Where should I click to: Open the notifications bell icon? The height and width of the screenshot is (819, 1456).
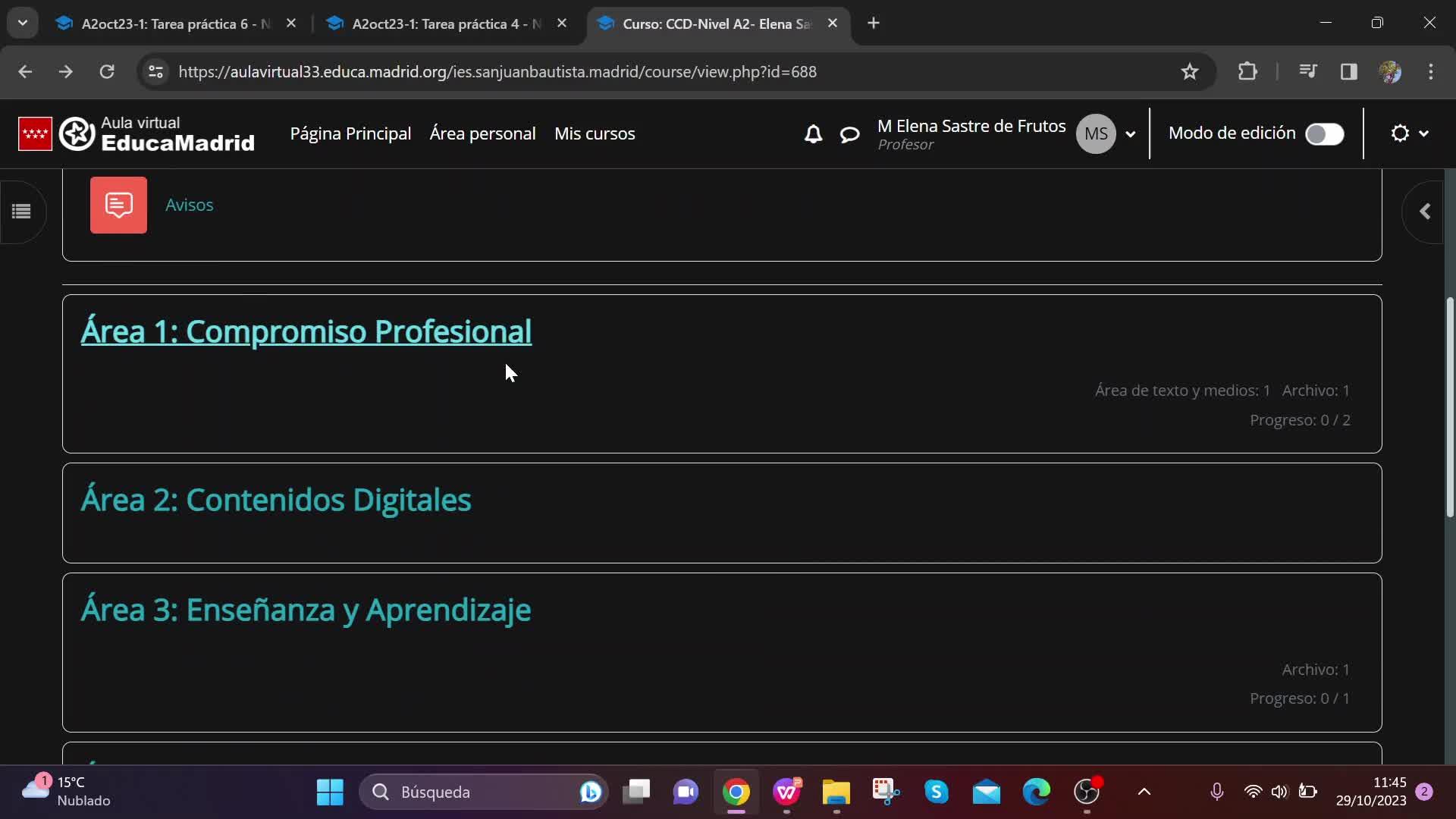pyautogui.click(x=813, y=134)
